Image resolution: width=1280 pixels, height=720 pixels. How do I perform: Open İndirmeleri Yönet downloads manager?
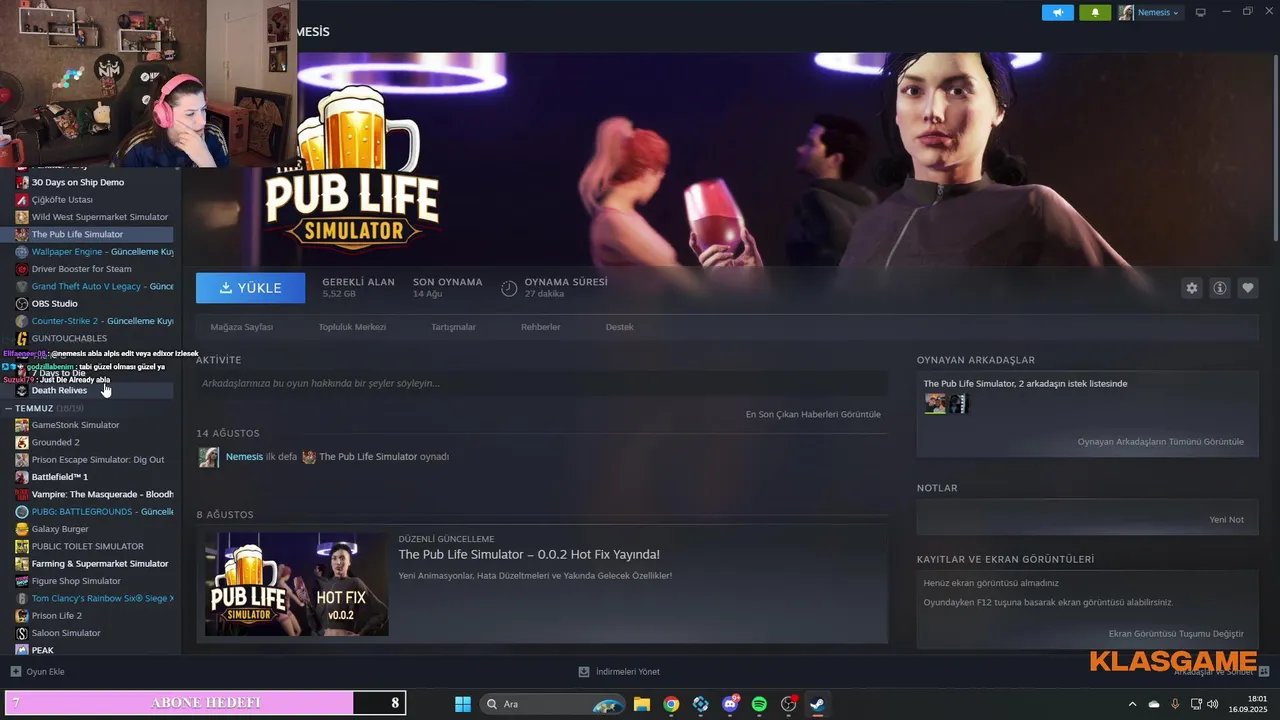point(619,672)
